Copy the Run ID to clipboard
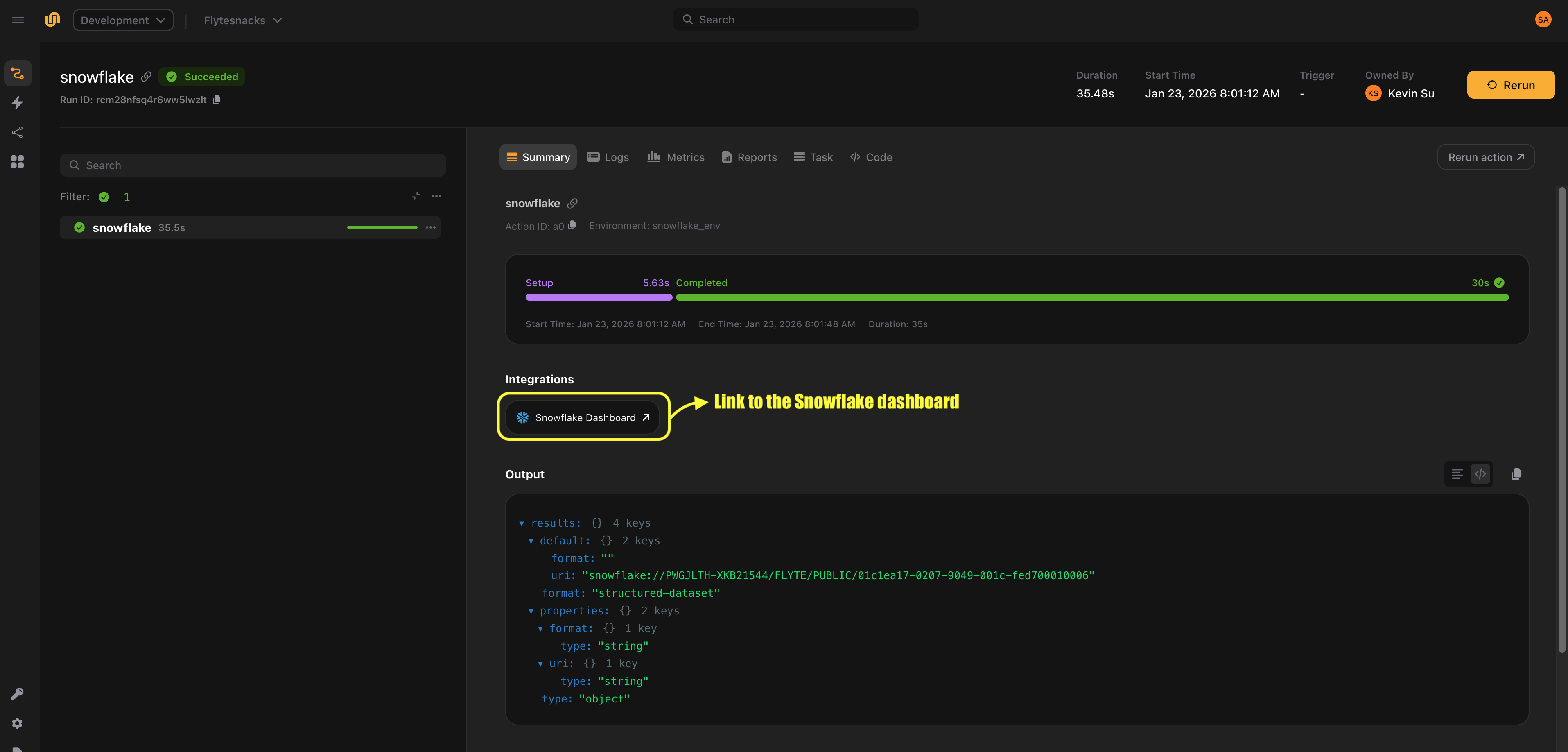1568x752 pixels. [217, 99]
